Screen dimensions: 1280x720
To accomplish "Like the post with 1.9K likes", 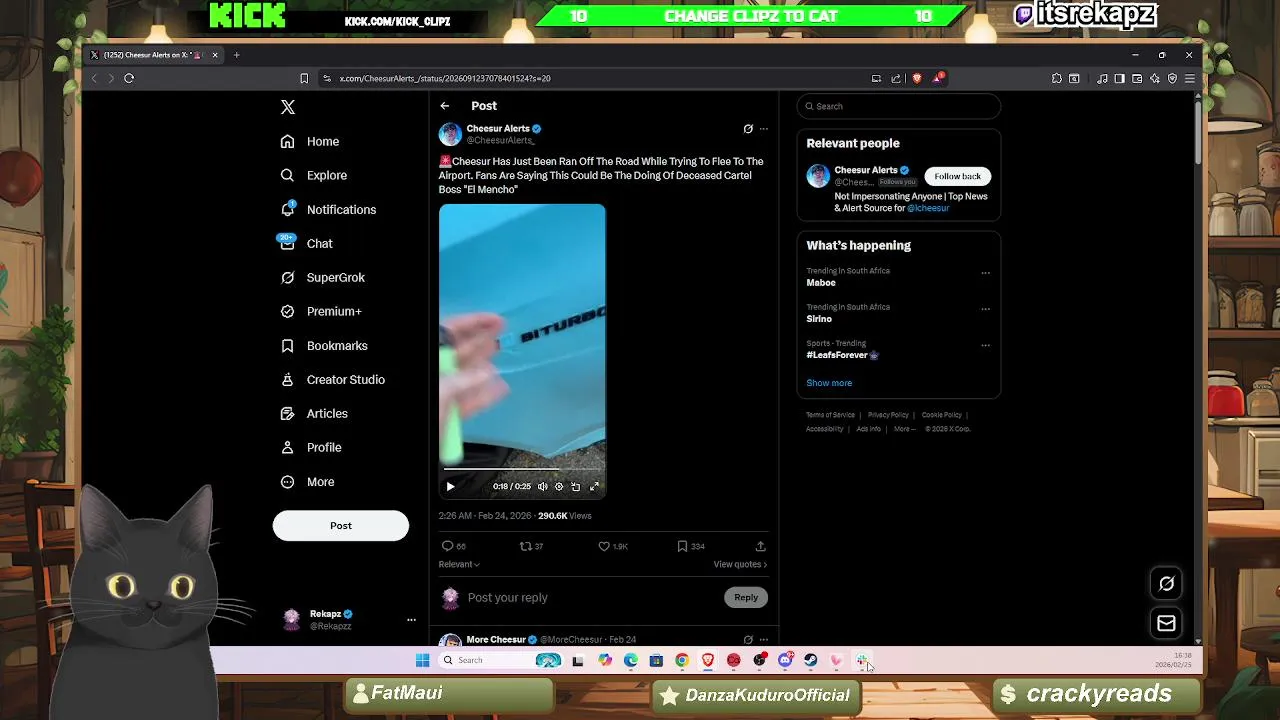I will pyautogui.click(x=612, y=546).
